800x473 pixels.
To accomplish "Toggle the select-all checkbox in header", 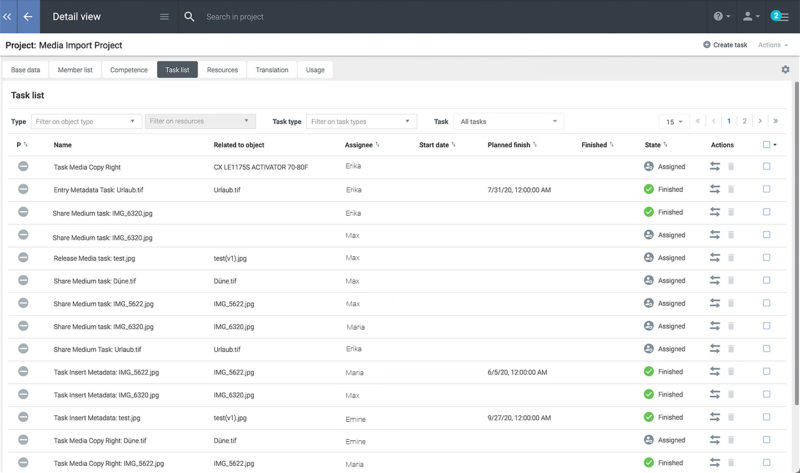I will click(766, 145).
